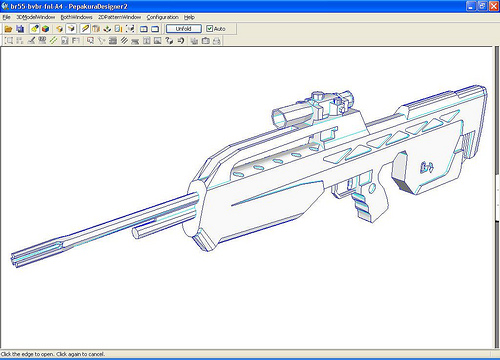Click the printer icon in second toolbar

pos(217,41)
